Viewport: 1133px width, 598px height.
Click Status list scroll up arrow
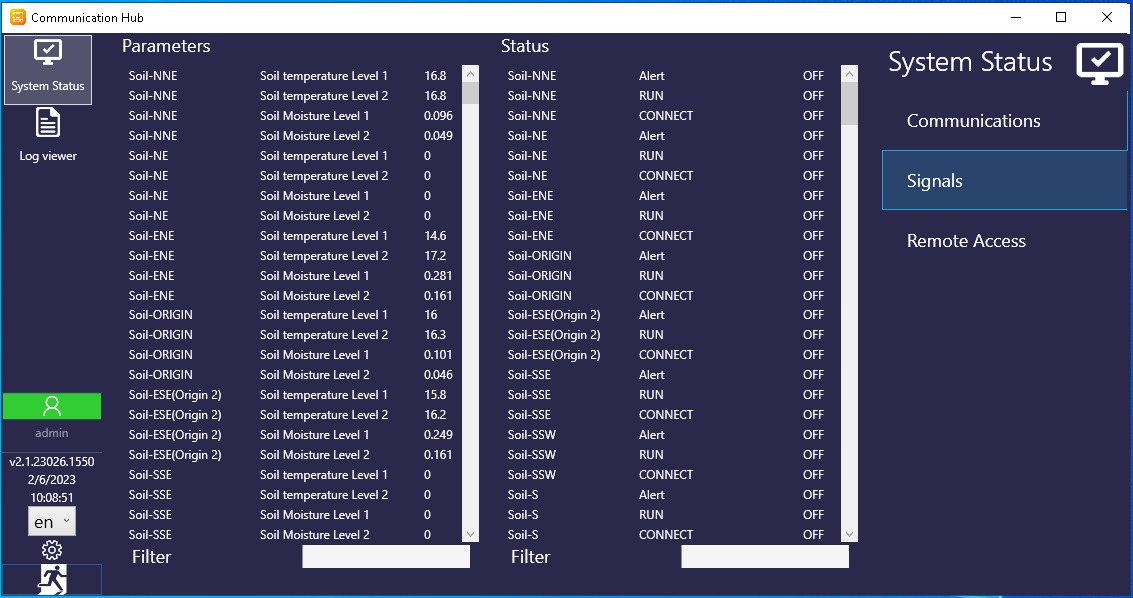click(x=849, y=74)
